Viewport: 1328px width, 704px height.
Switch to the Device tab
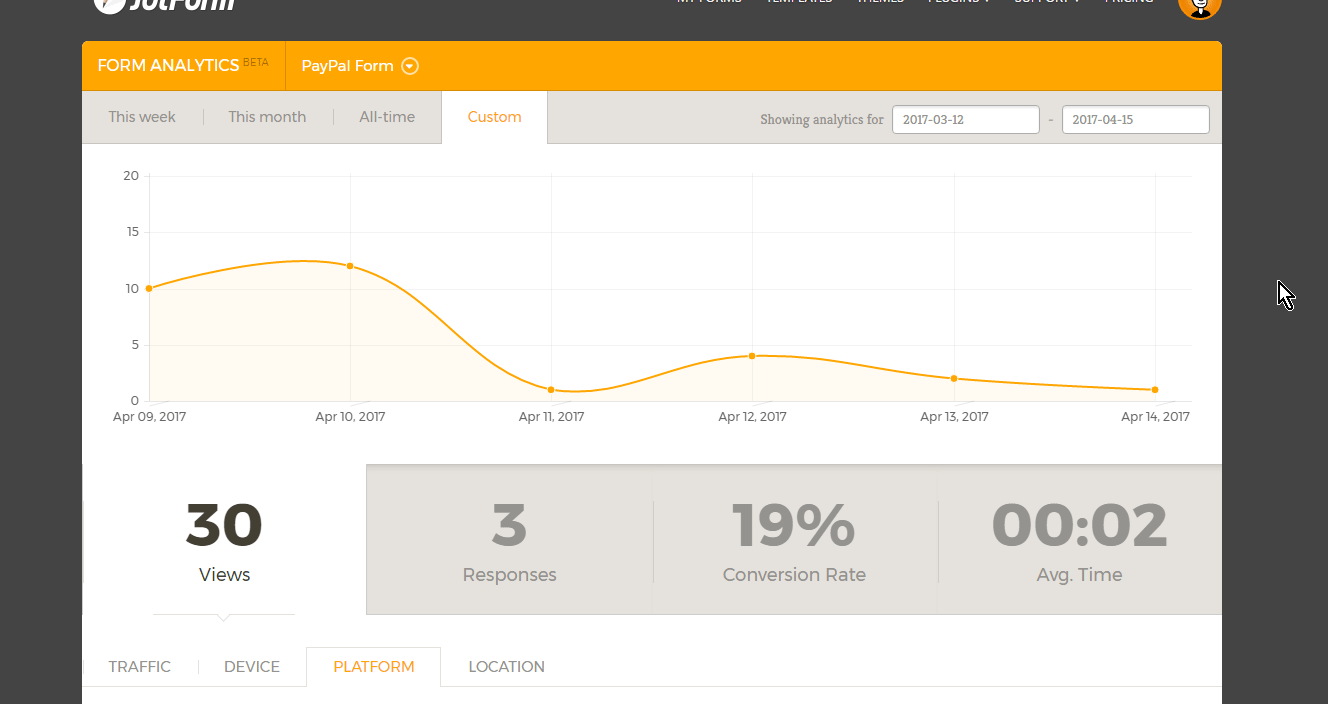click(x=252, y=667)
